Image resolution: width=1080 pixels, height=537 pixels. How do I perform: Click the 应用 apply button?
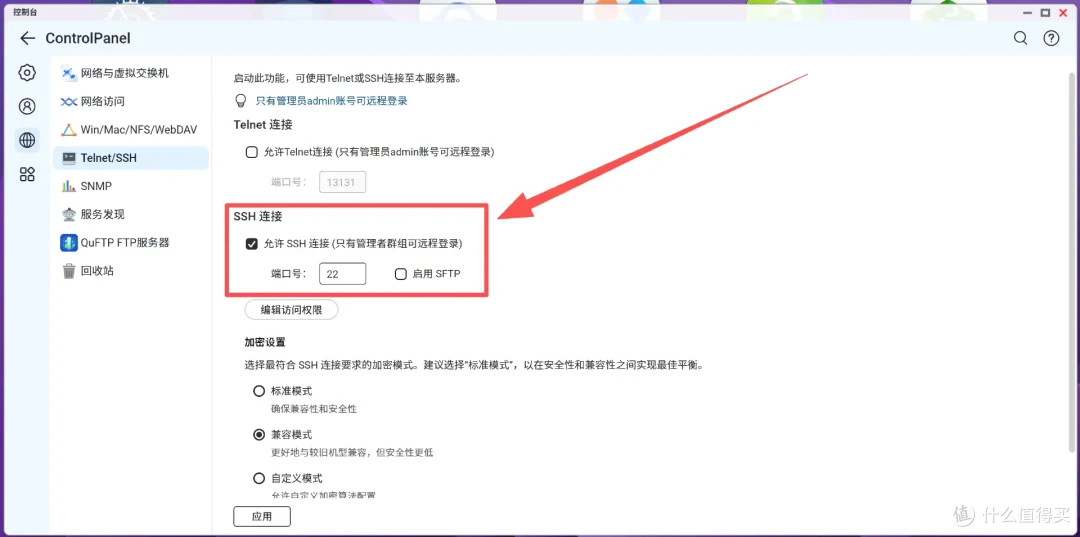click(x=262, y=516)
